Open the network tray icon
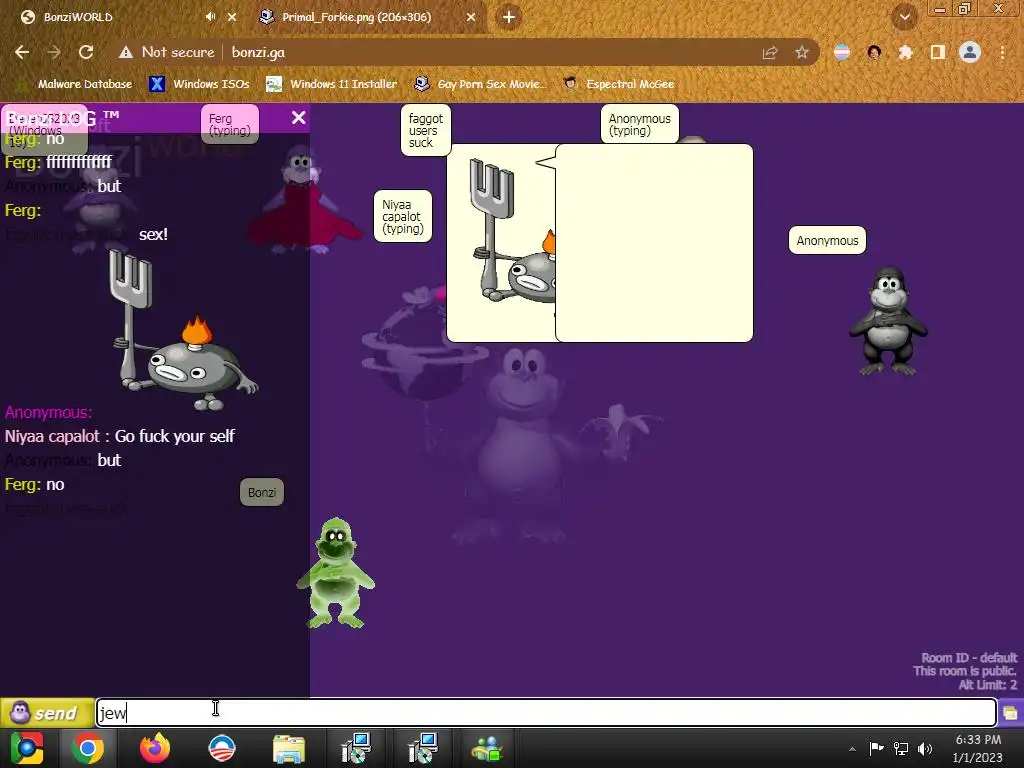Screen dimensions: 1024x768 [x=901, y=748]
